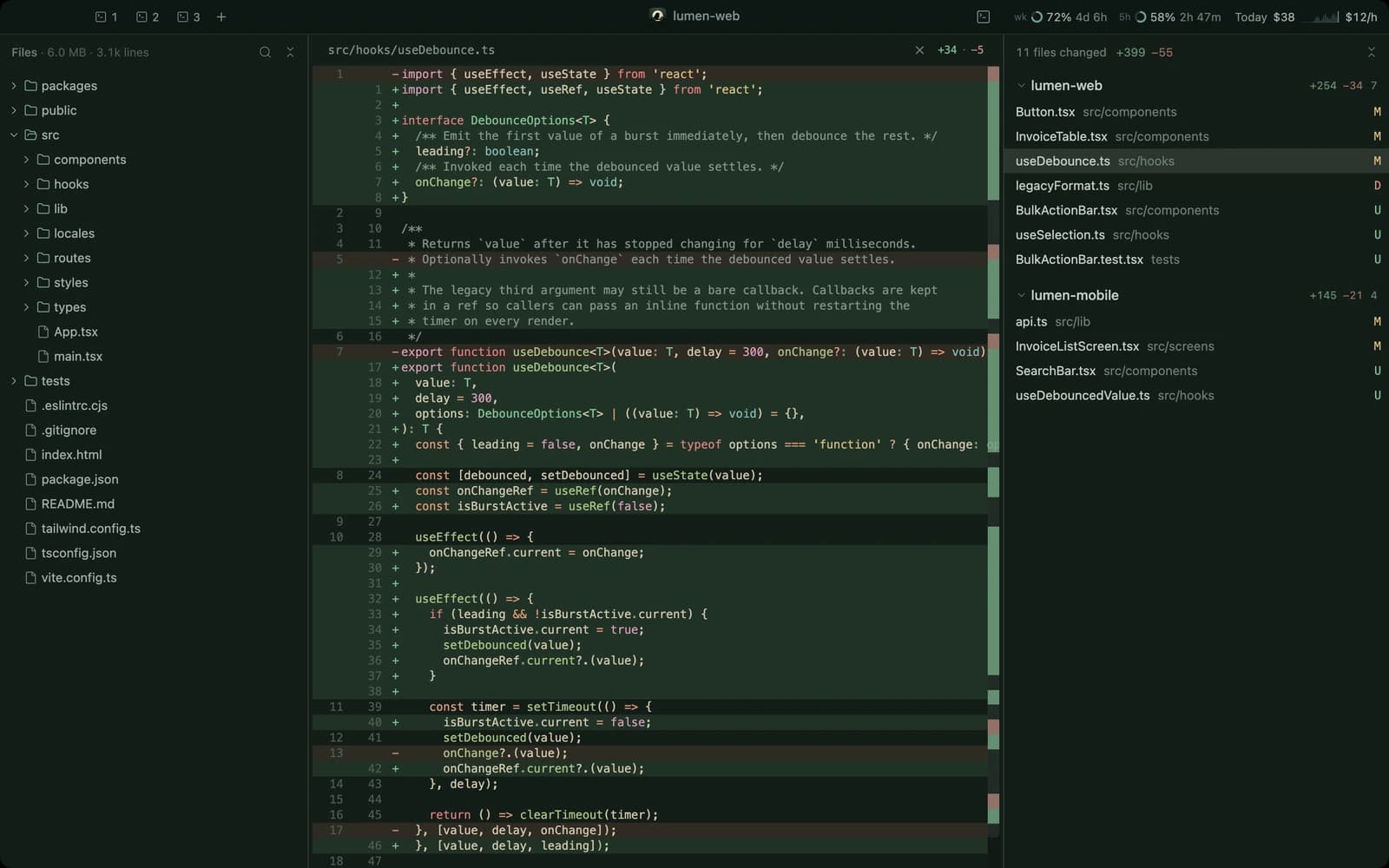Switch to terminal tab 2

(148, 16)
